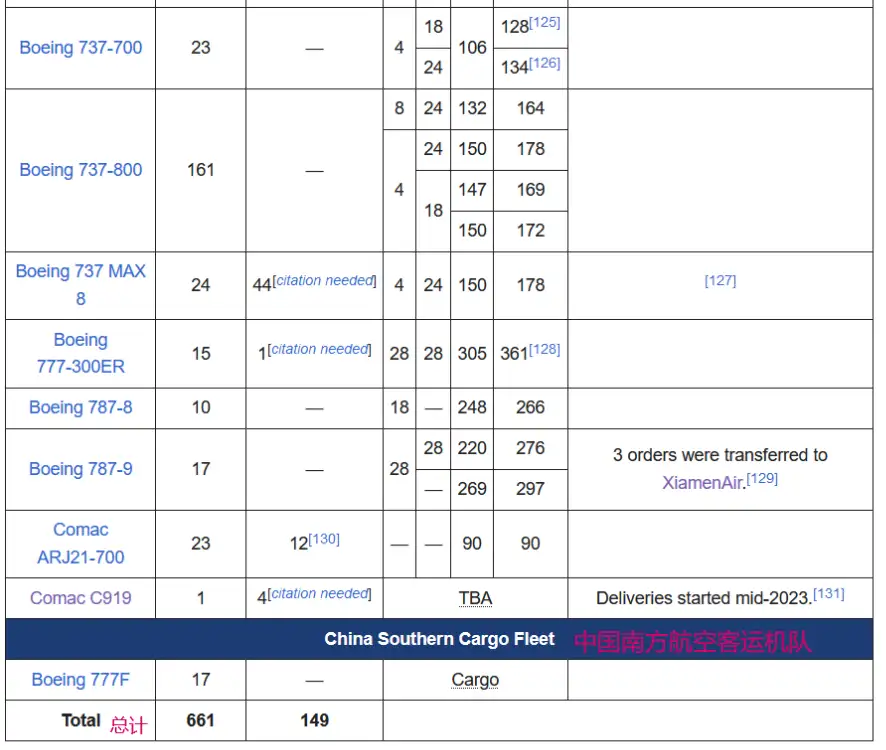Select the Total row label
886x750 pixels.
(x=81, y=721)
